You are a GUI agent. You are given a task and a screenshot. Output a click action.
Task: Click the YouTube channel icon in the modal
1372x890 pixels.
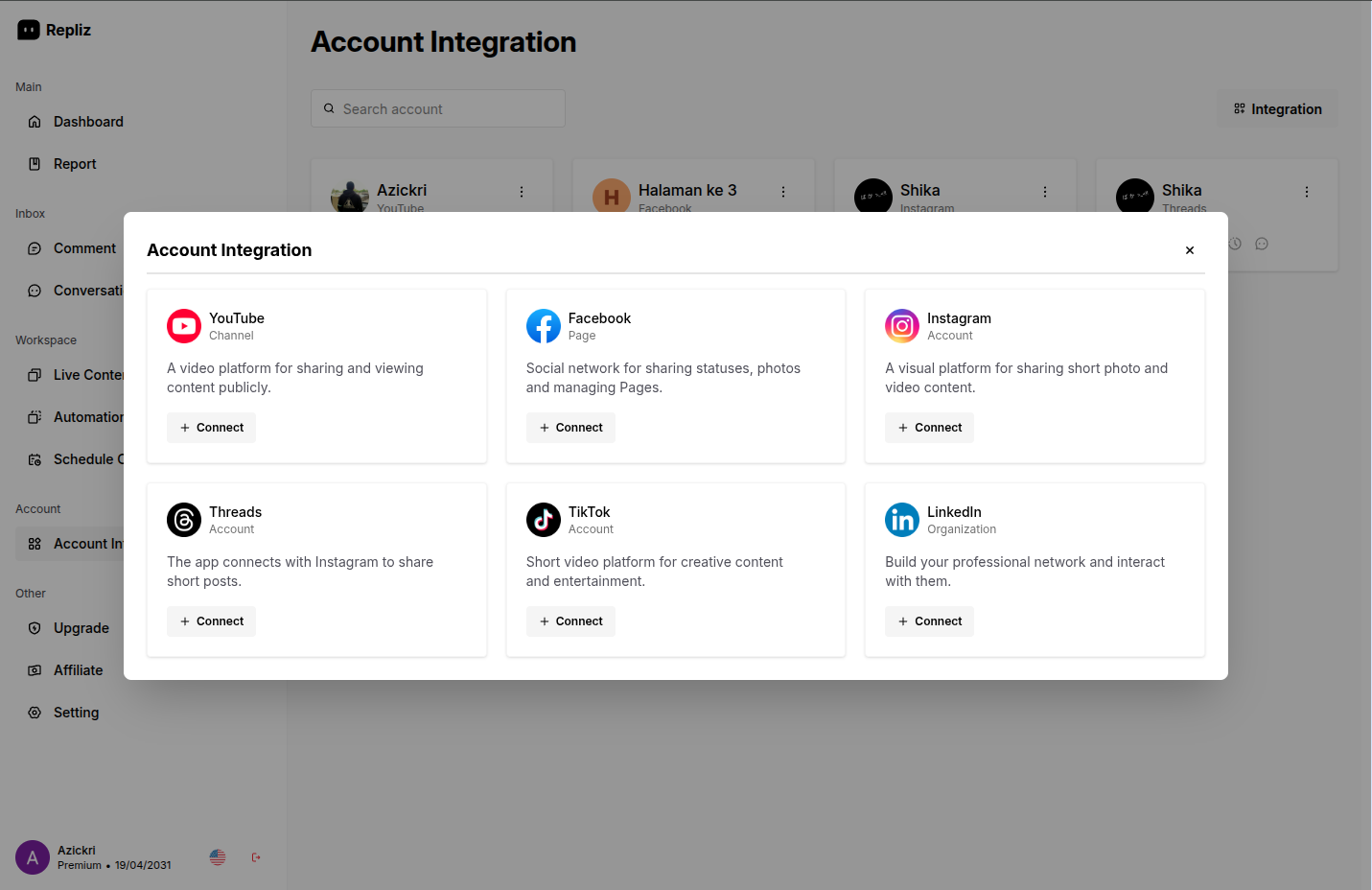(x=183, y=326)
